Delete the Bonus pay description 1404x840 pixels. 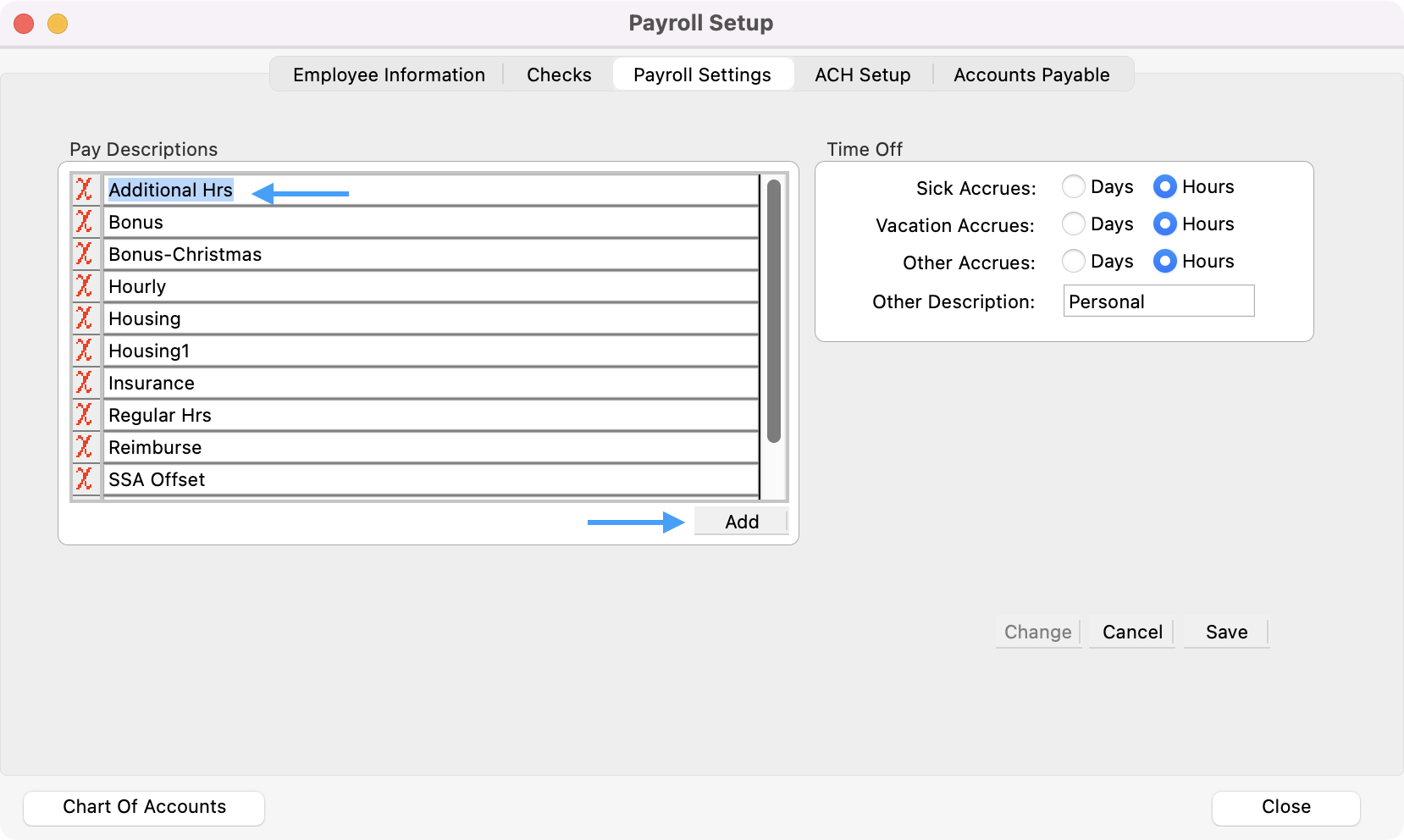tap(84, 222)
